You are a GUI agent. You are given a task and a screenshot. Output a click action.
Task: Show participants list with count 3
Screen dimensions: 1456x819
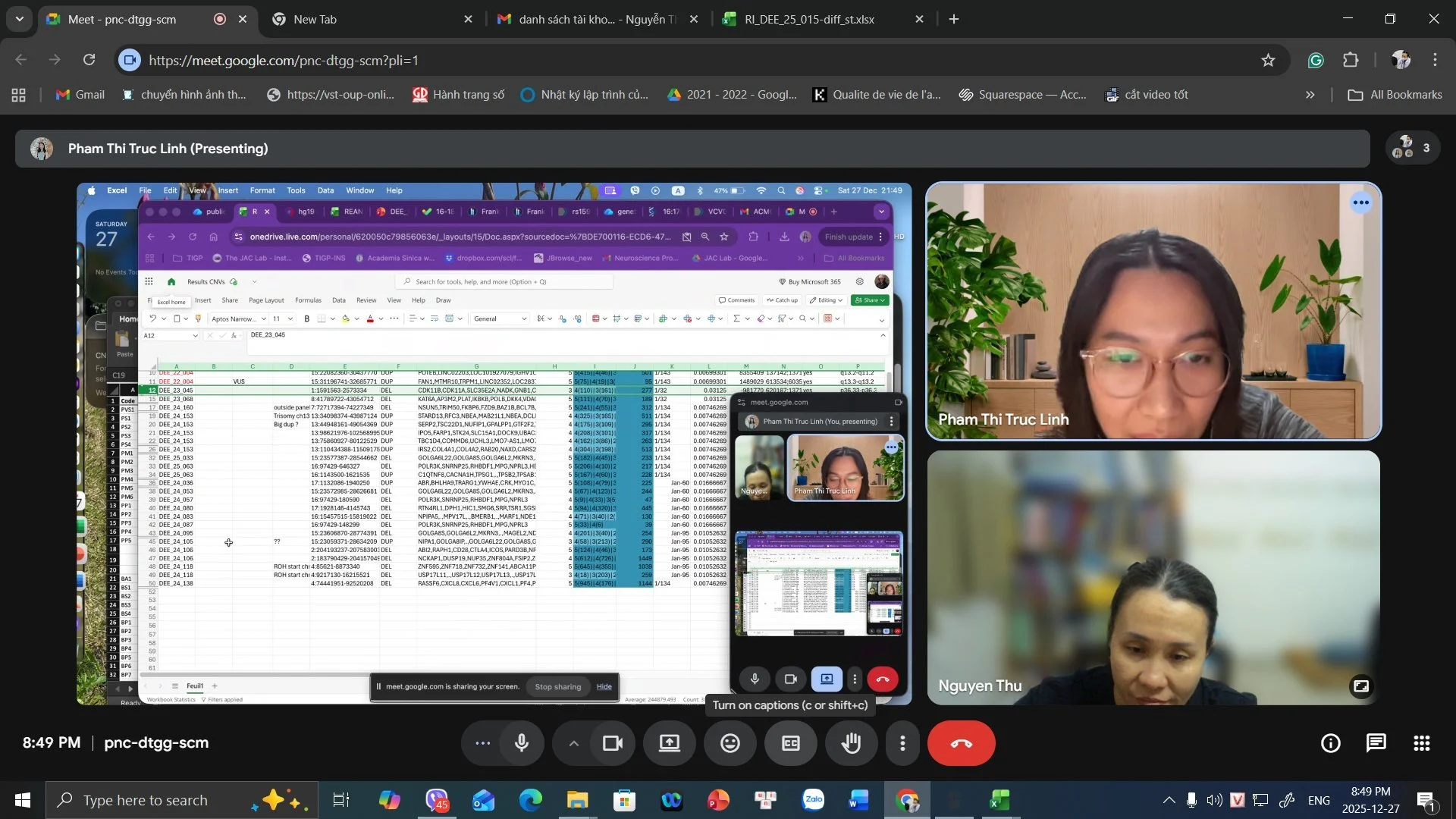pos(1412,148)
